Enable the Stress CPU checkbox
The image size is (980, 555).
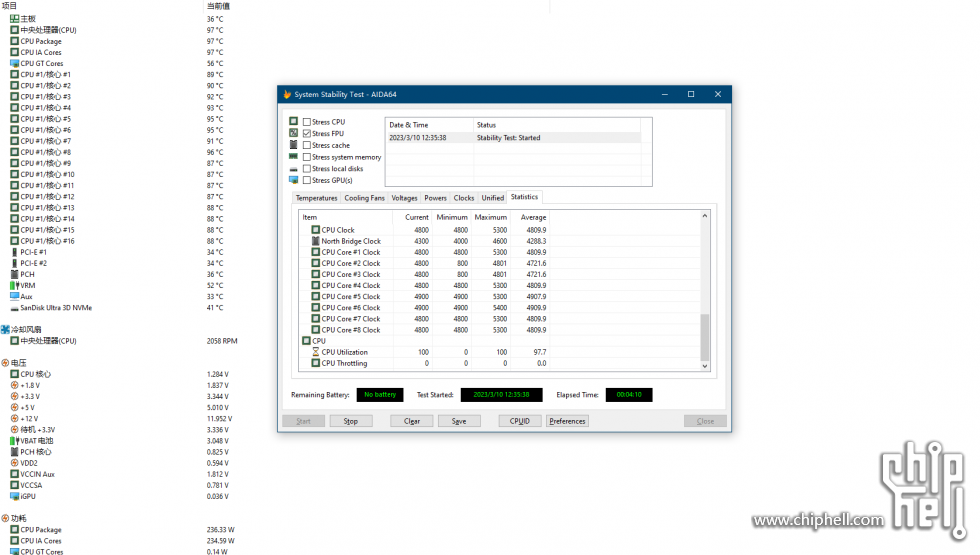coord(307,122)
